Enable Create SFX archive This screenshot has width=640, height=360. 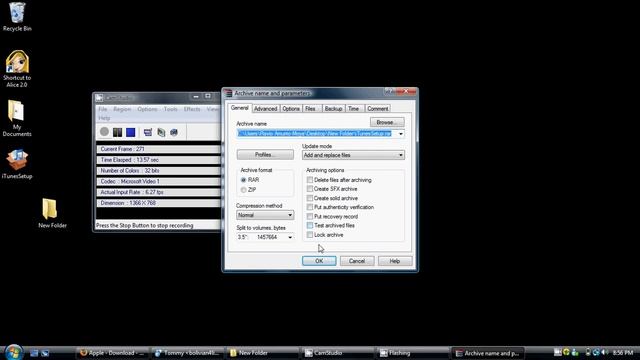pyautogui.click(x=310, y=189)
